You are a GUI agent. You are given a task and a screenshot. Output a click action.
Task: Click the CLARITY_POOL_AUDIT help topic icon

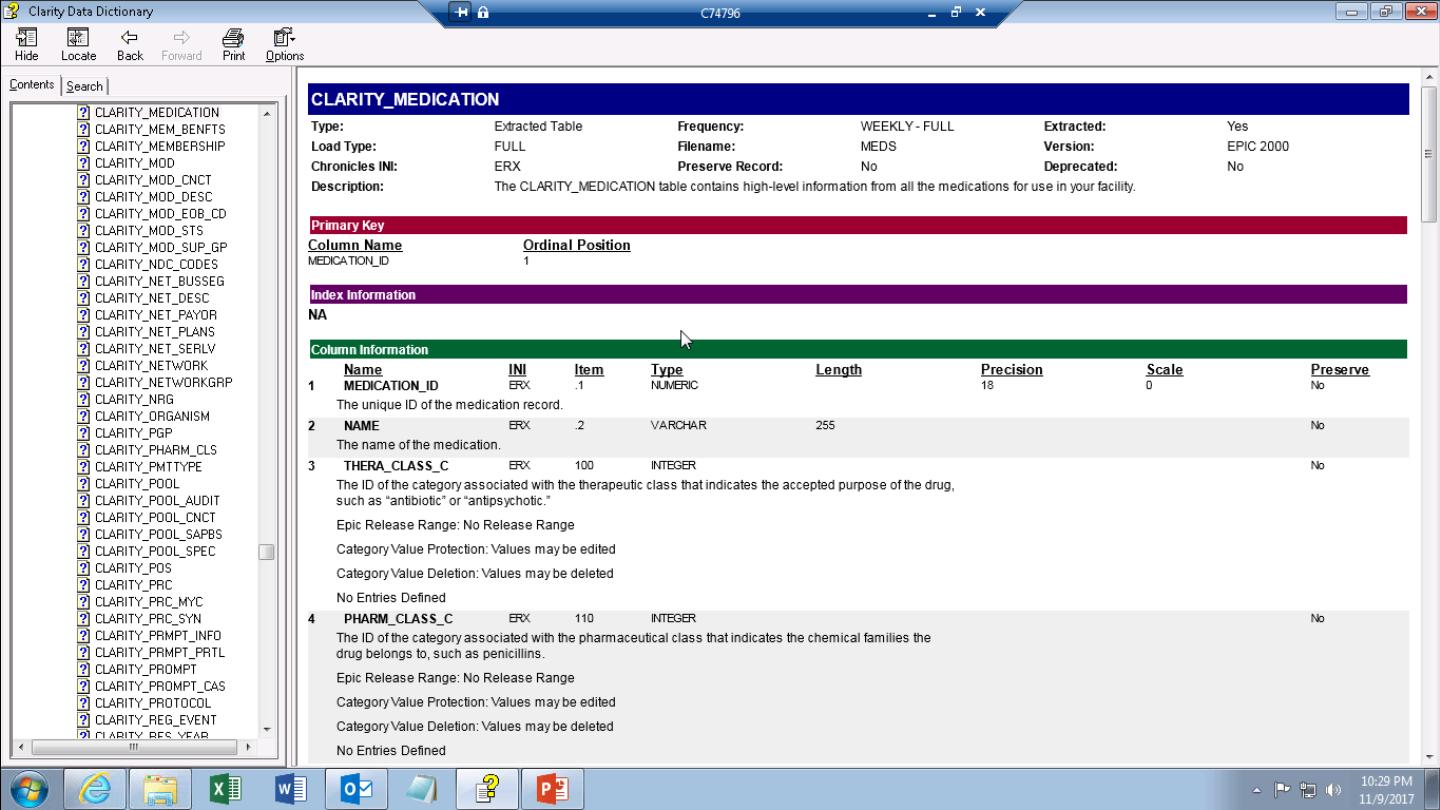pos(84,500)
